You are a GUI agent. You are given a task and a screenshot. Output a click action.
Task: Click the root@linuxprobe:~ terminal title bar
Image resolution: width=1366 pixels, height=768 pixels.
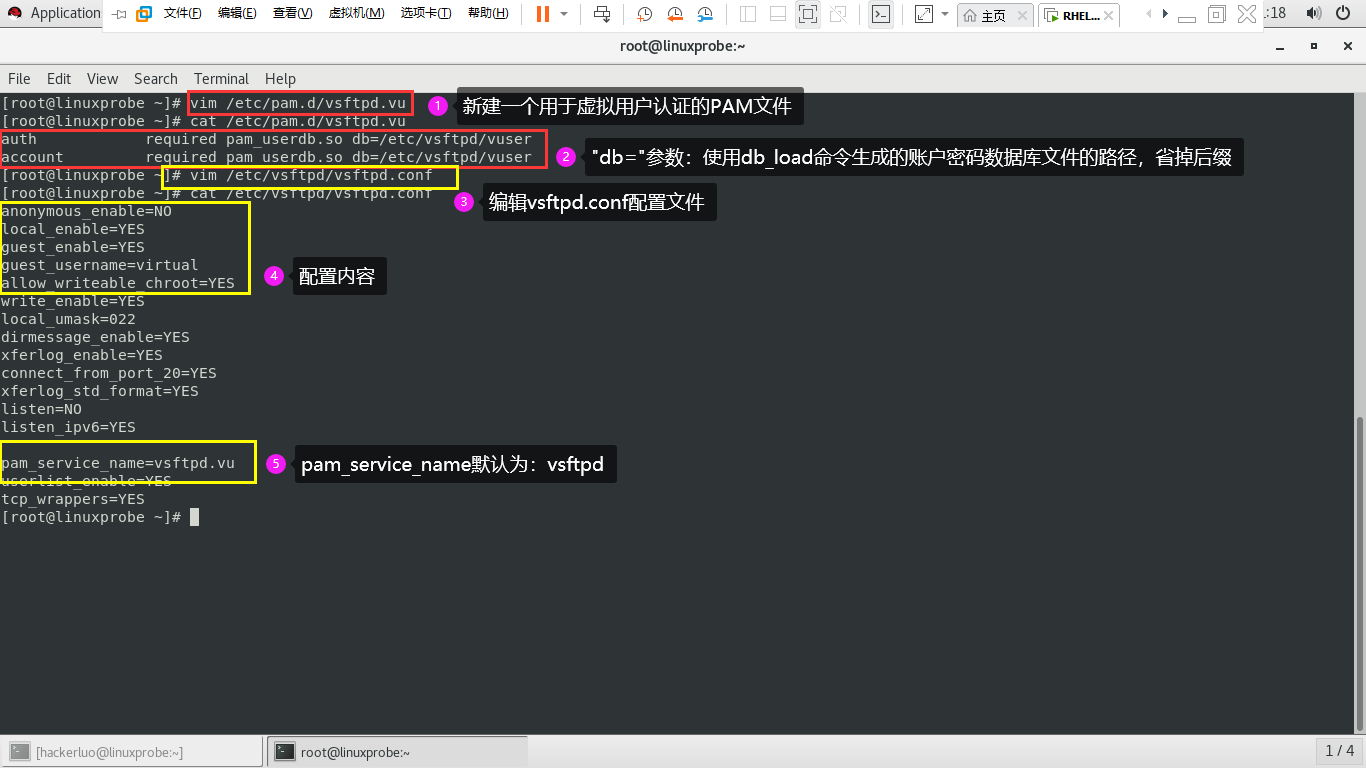coord(683,46)
